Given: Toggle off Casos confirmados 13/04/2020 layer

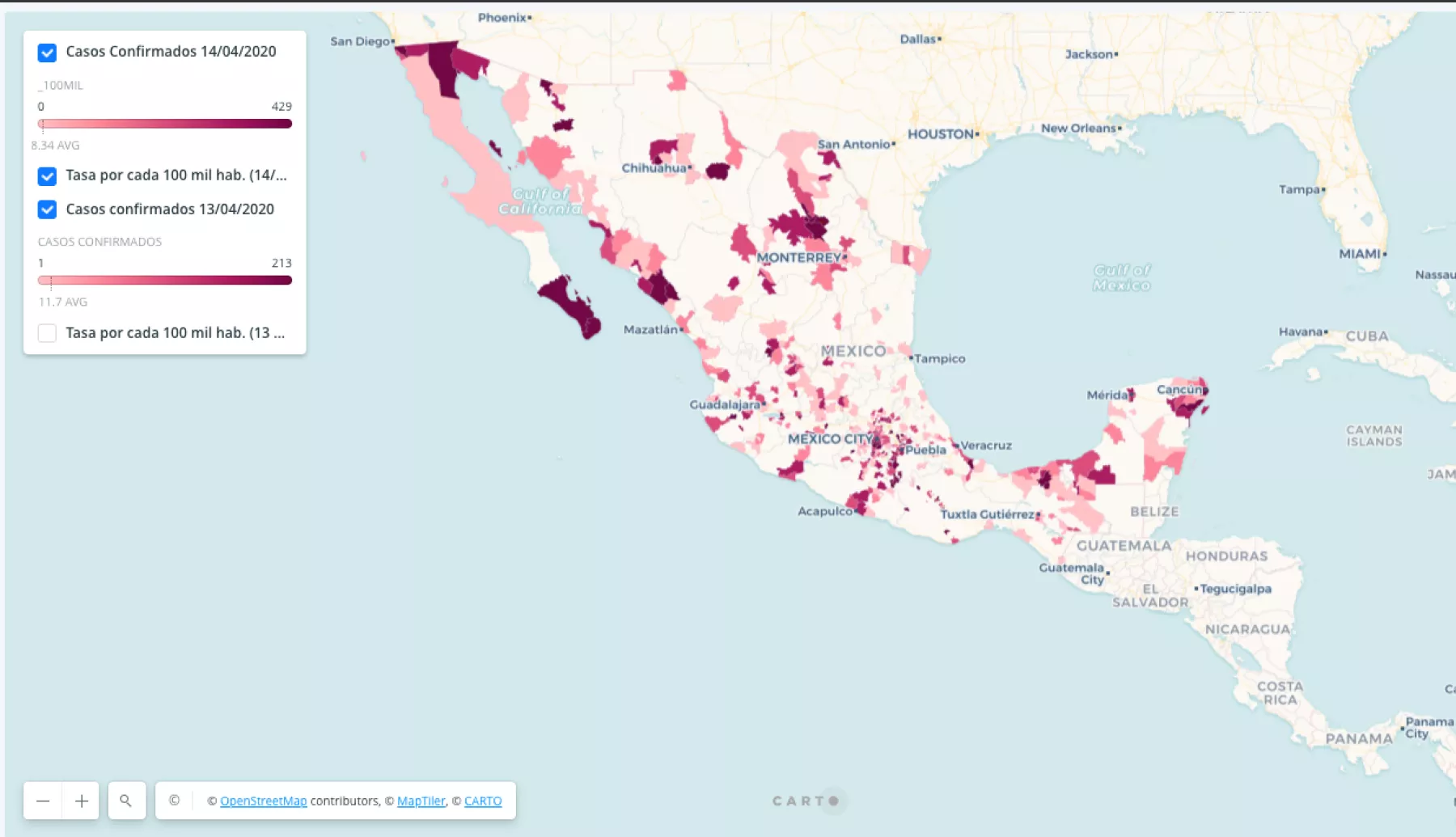Looking at the screenshot, I should [x=47, y=209].
